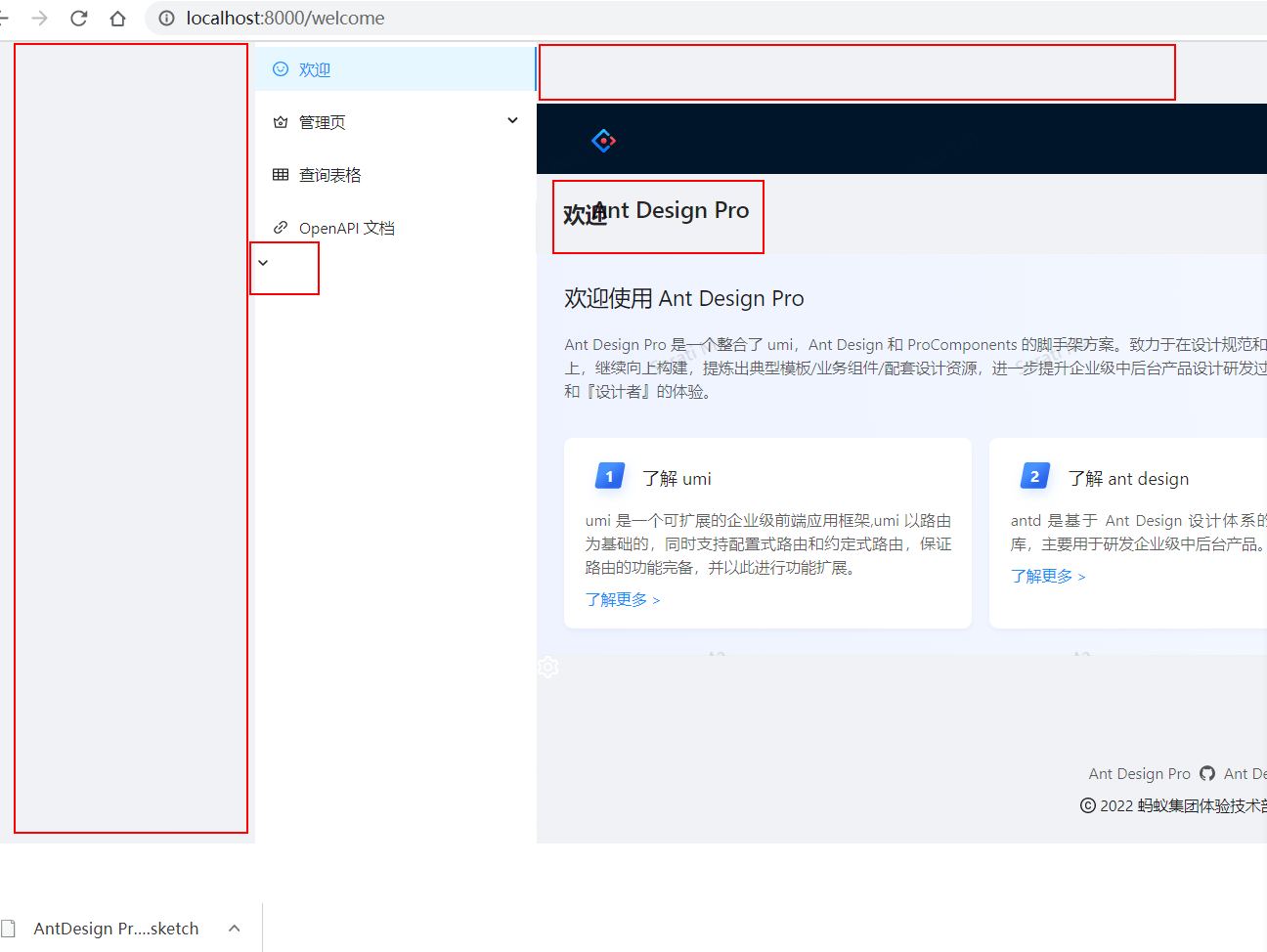Click the collapse chevron below OpenAPI 文档
Viewport: 1267px width, 952px height.
pyautogui.click(x=263, y=263)
